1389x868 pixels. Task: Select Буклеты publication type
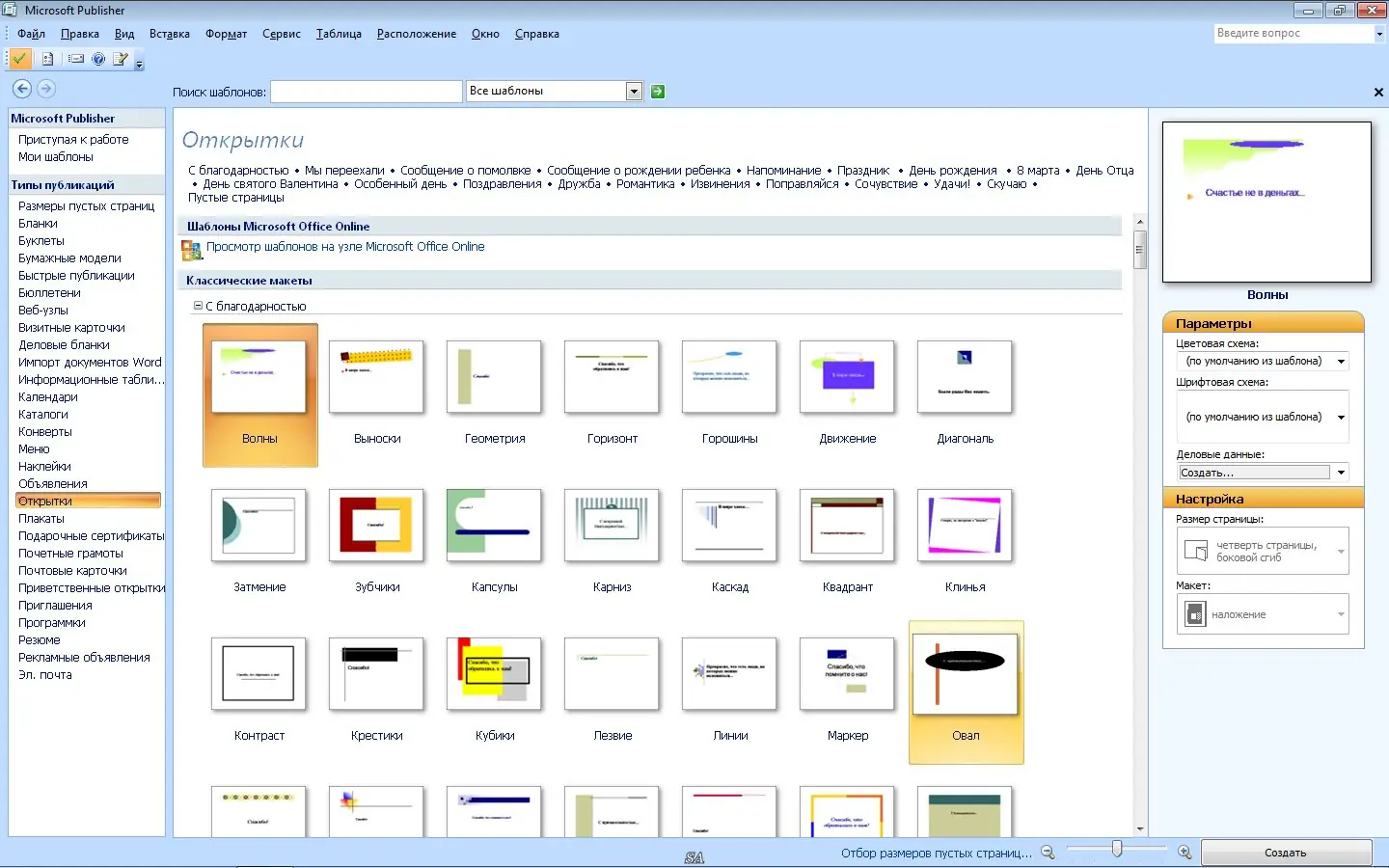coord(41,241)
